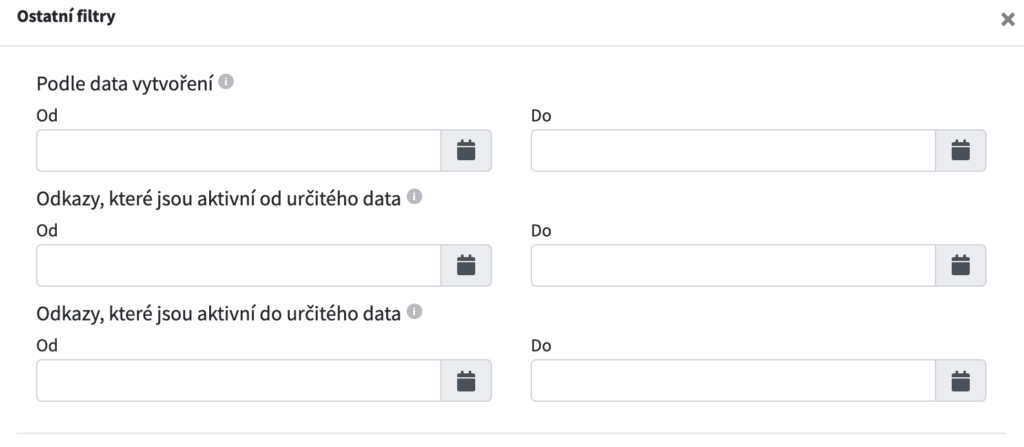
Task: Focus the Do input under Podle data vytvoření
Action: point(733,150)
